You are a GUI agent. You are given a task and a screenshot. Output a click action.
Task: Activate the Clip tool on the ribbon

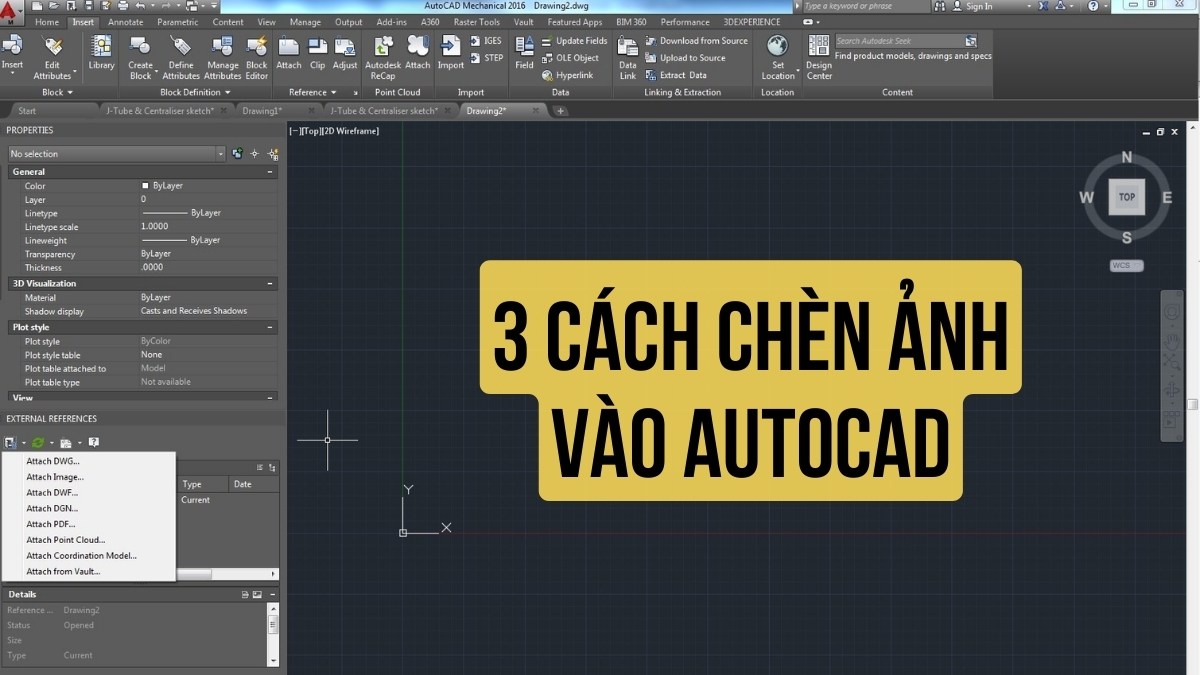(x=317, y=54)
